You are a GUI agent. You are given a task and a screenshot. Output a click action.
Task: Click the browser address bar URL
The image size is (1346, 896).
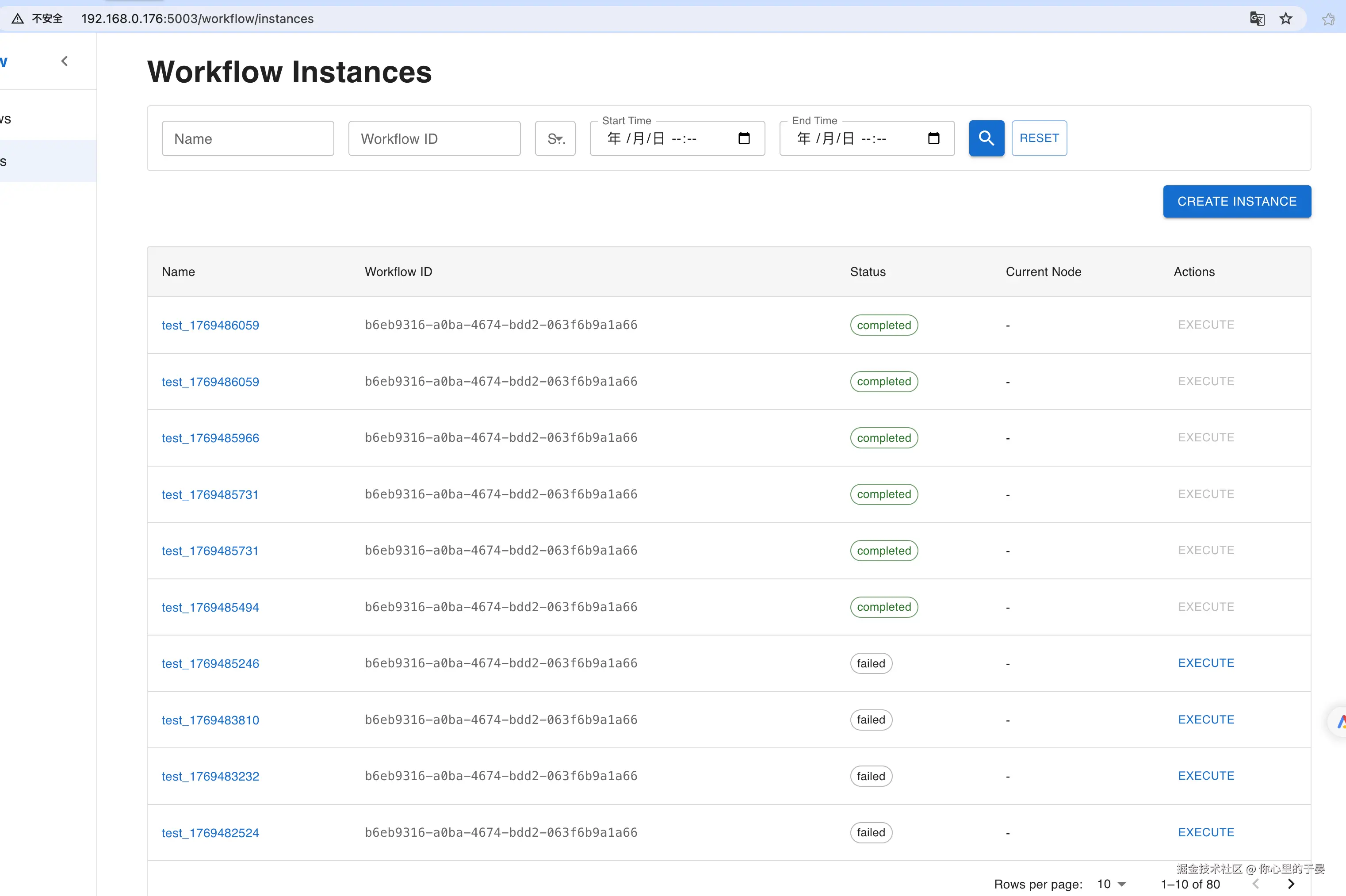coord(197,19)
